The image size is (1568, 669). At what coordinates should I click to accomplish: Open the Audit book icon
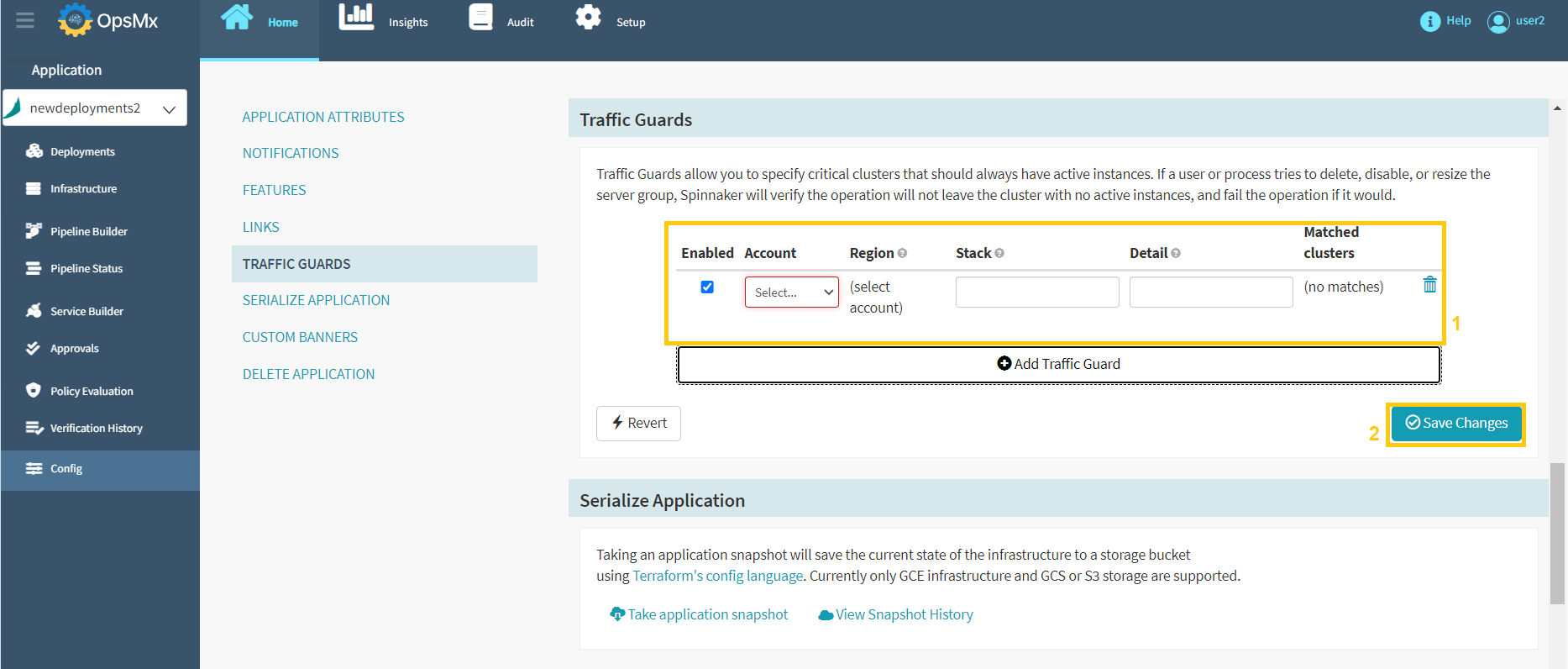[x=480, y=18]
